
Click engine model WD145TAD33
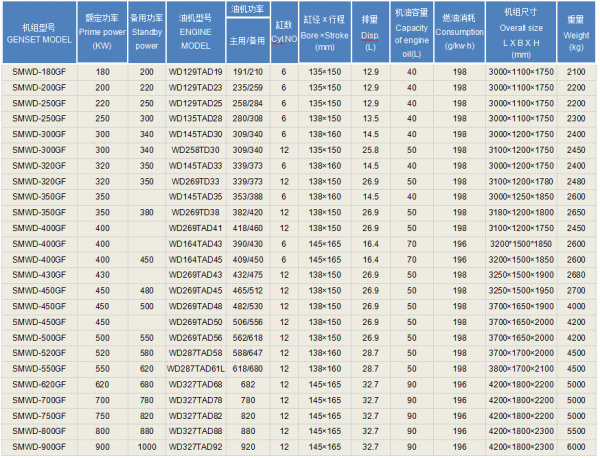(x=196, y=166)
